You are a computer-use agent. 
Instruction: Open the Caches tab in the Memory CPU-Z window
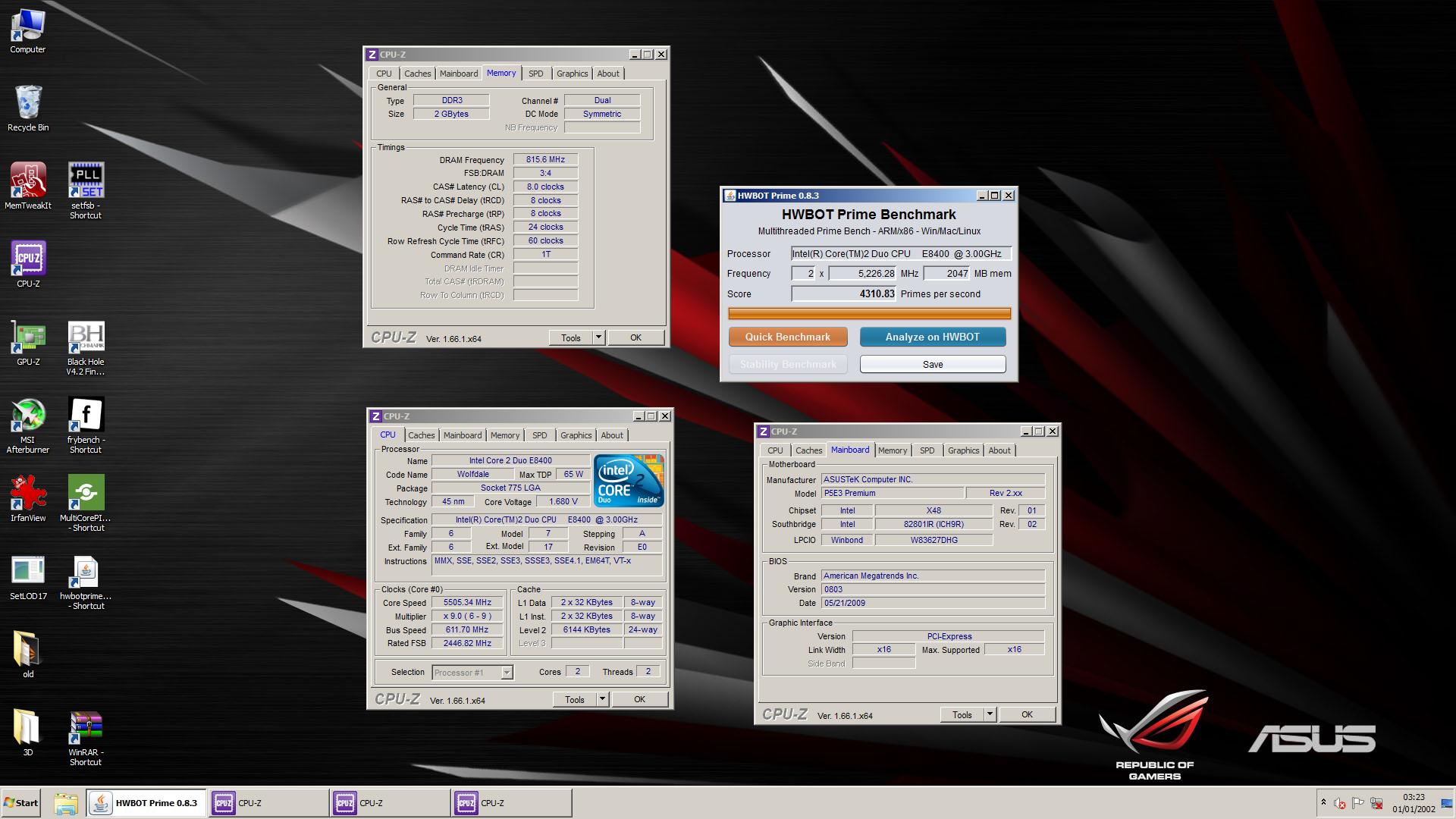(x=417, y=74)
